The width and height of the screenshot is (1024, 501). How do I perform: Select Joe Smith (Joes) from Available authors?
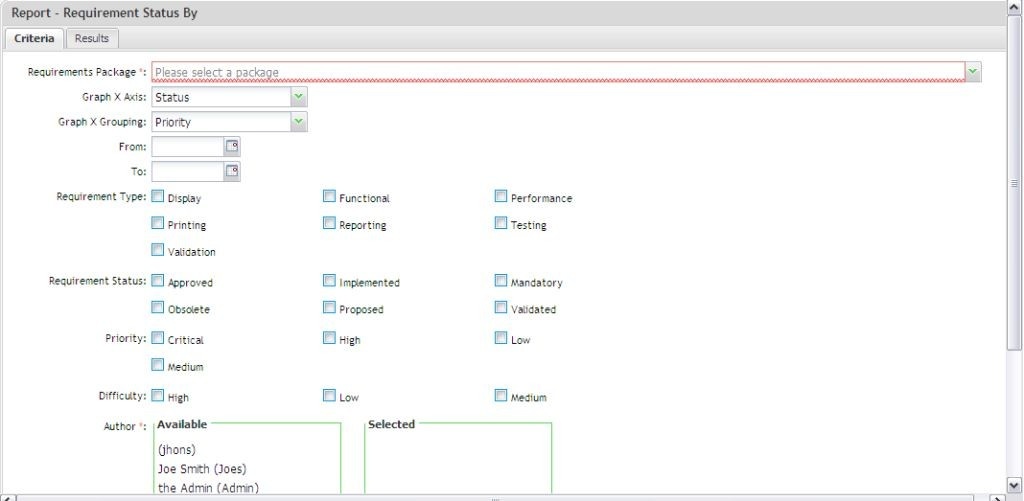[202, 468]
